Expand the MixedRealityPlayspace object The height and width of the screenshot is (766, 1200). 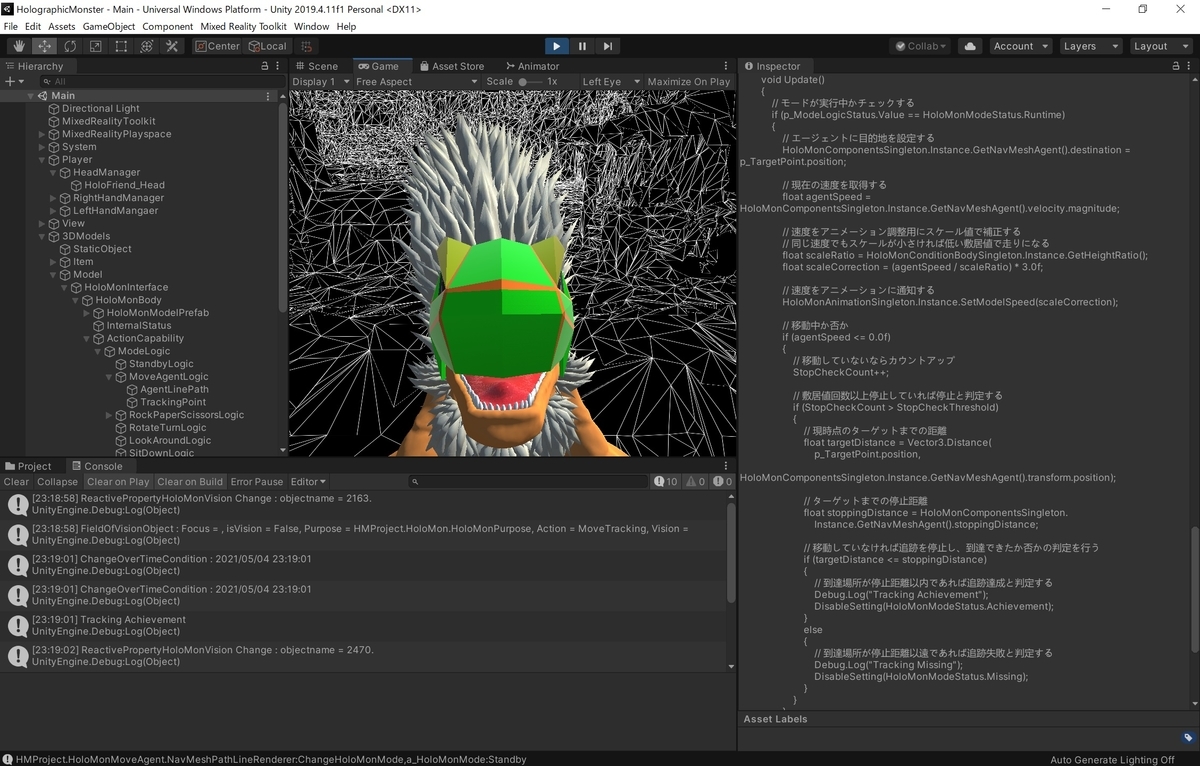click(x=42, y=134)
